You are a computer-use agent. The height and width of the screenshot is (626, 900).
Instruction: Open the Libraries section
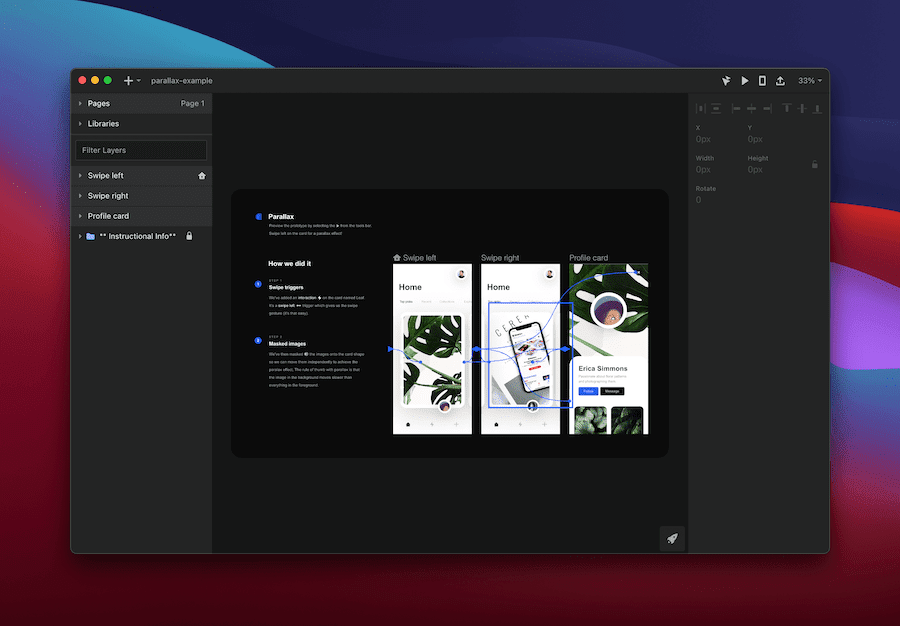point(103,123)
